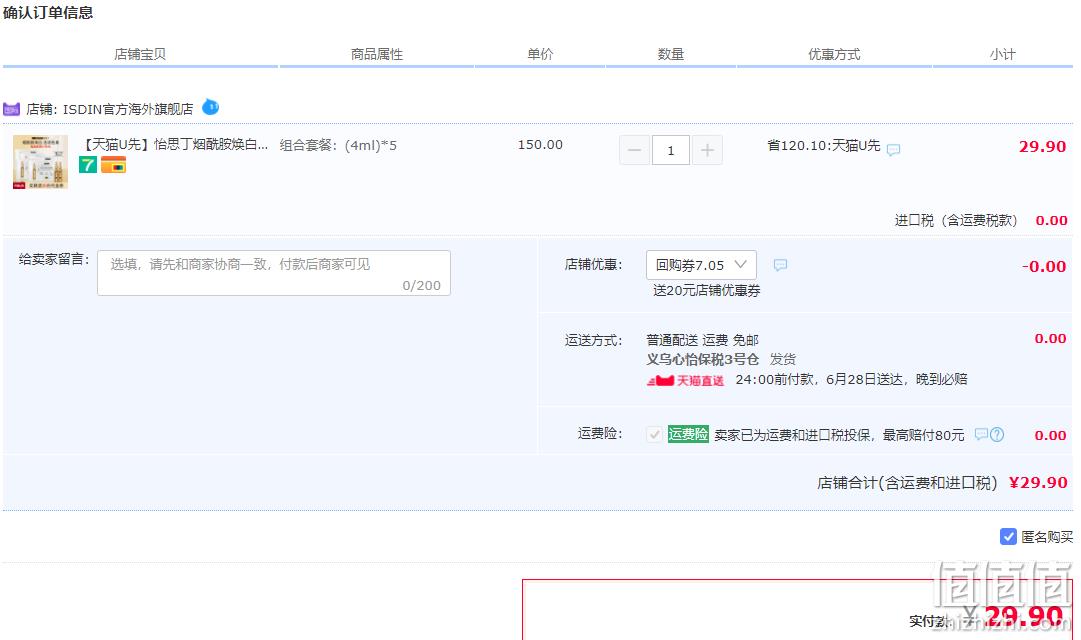Click the 普通配送 运费 免邮 shipping text
Screen dimensions: 1081x640
[x=702, y=340]
